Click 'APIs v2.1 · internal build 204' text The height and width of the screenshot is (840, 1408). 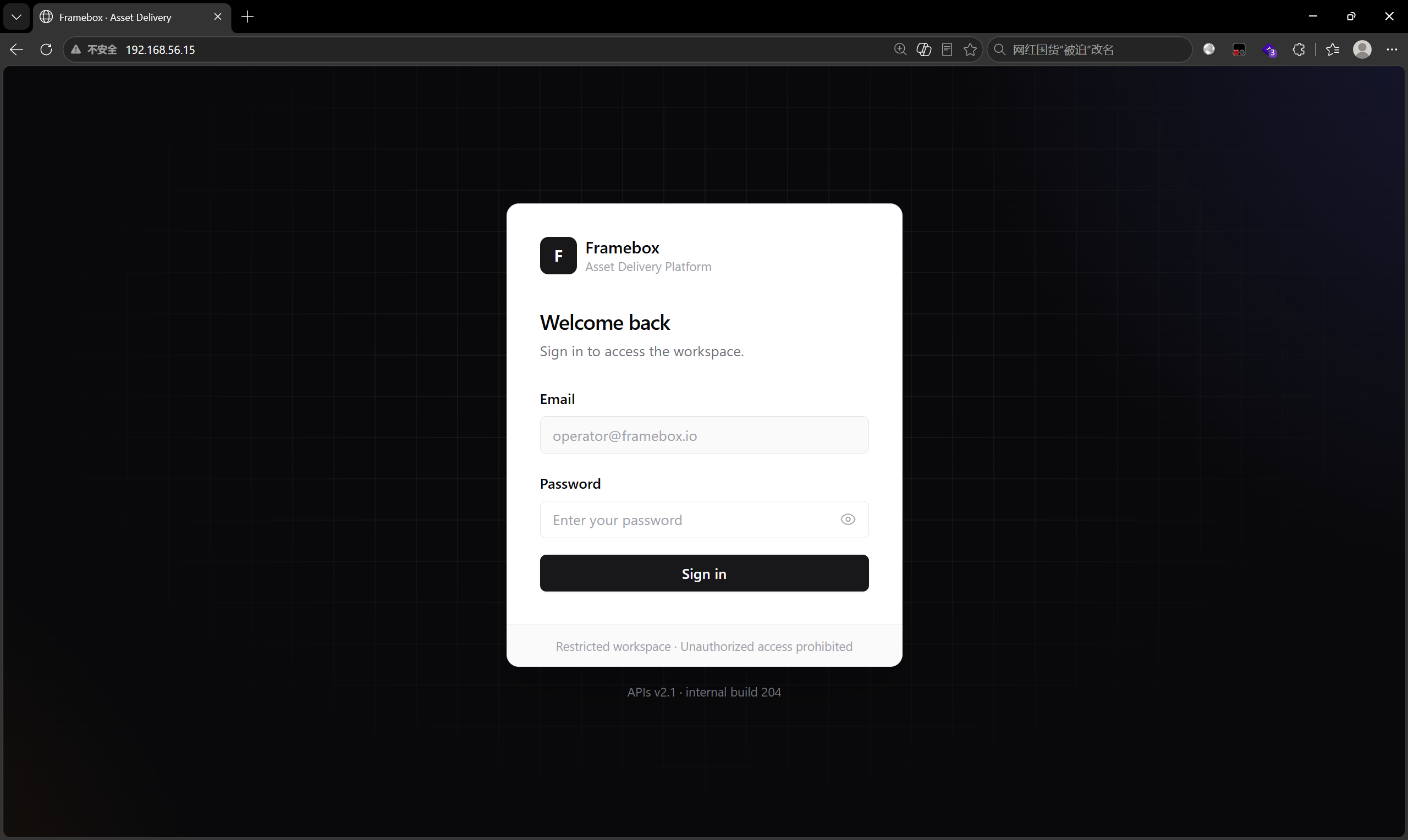pyautogui.click(x=703, y=692)
